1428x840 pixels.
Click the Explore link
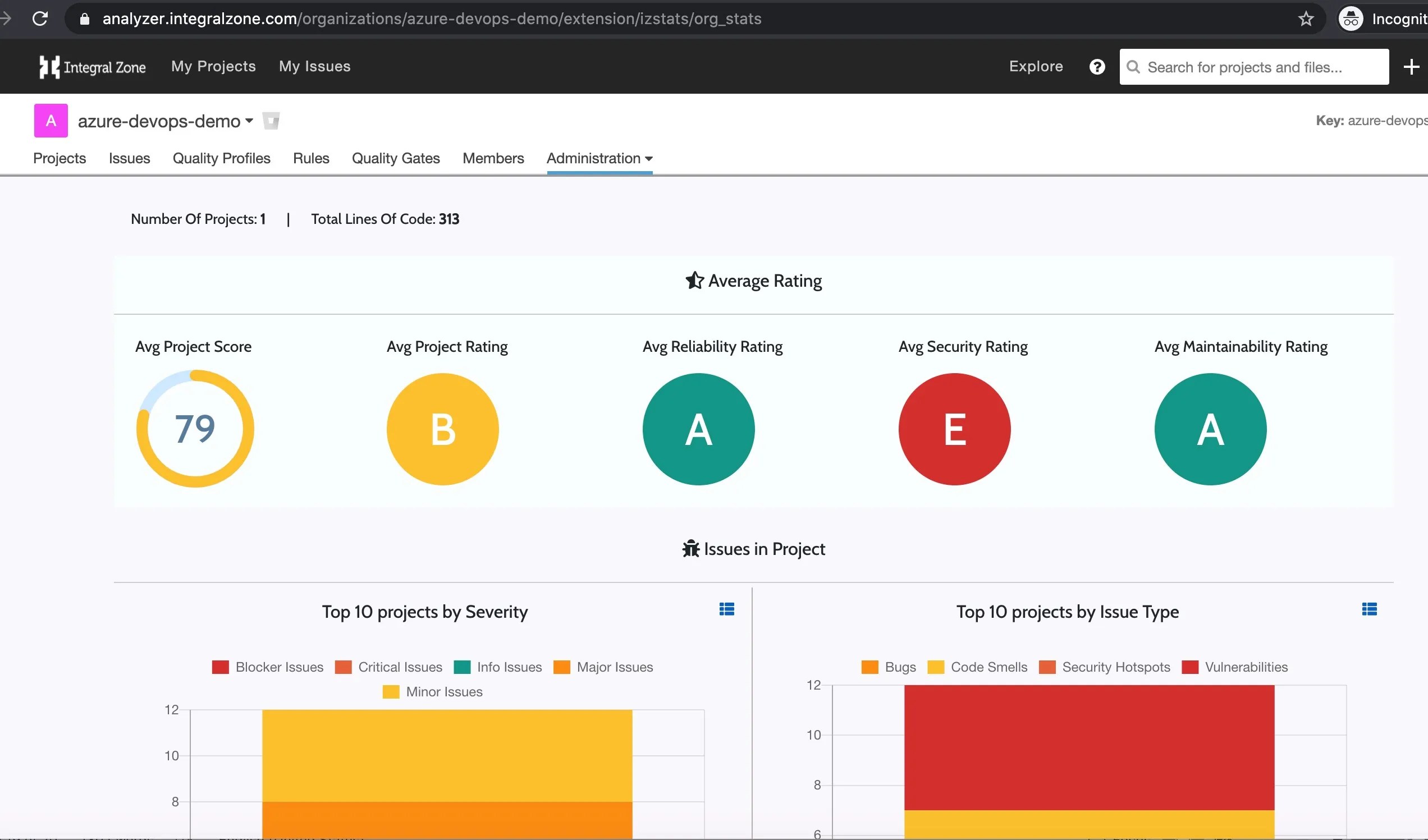point(1035,66)
